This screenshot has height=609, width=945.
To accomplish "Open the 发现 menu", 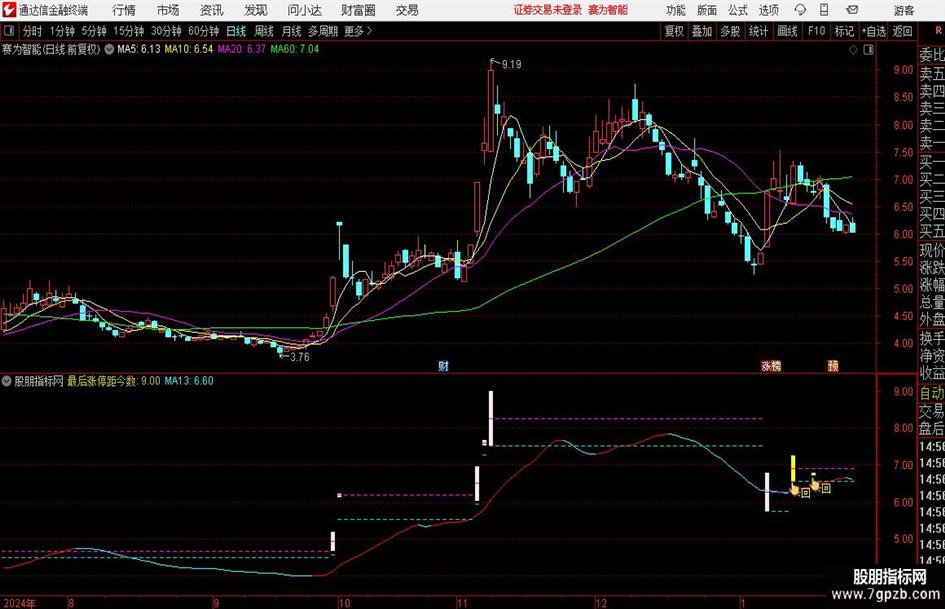I will point(256,10).
